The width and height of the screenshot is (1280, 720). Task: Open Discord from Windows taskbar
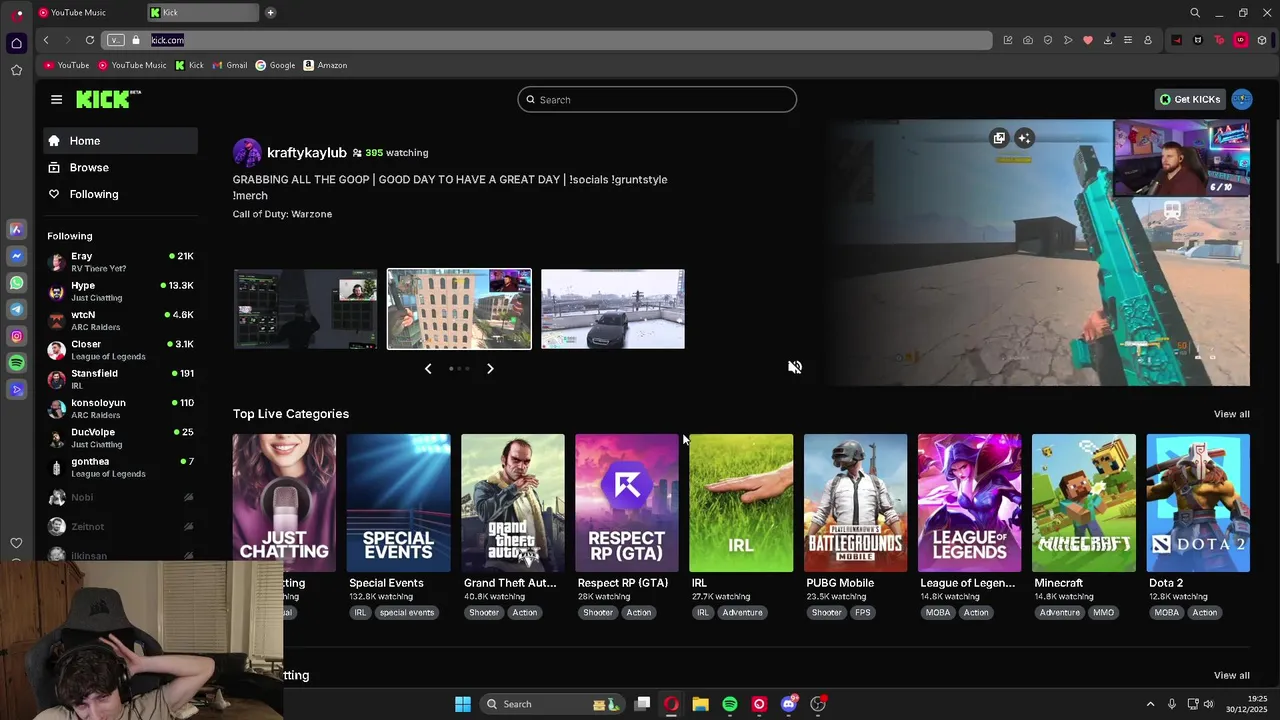(x=789, y=704)
